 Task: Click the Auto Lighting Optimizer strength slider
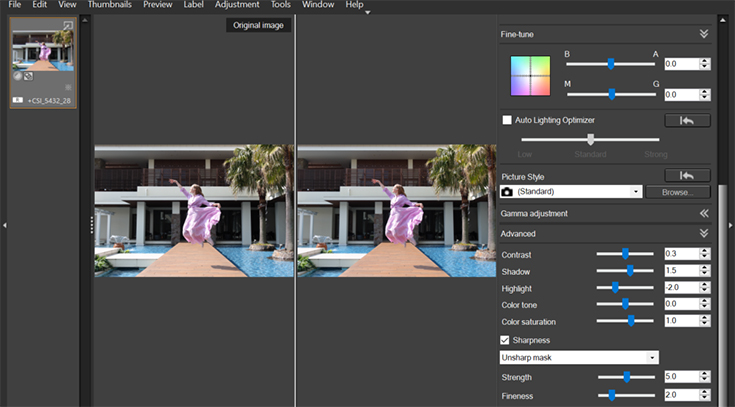pos(591,139)
